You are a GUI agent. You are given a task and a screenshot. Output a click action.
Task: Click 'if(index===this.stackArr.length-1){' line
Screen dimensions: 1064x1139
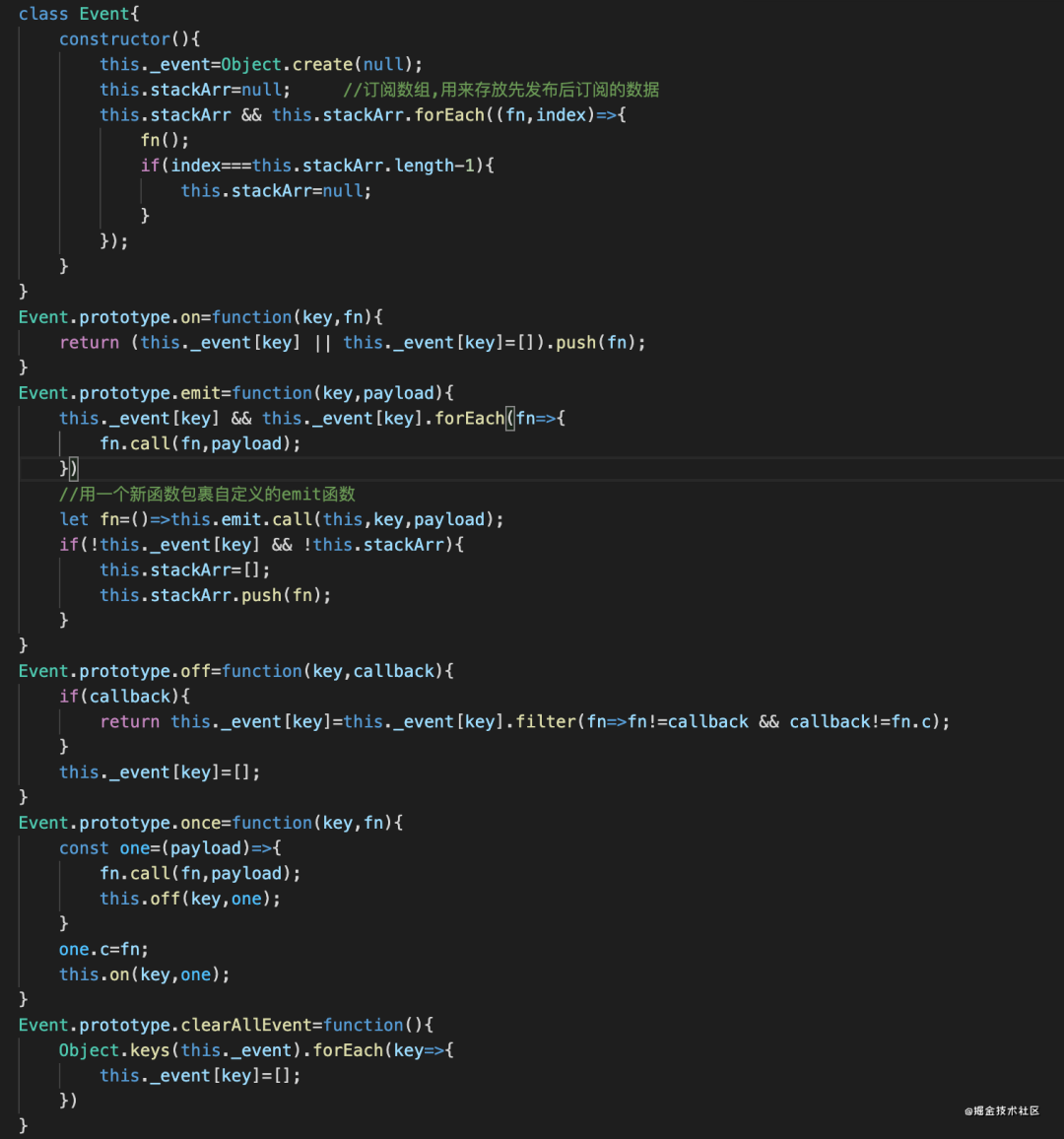click(x=317, y=166)
